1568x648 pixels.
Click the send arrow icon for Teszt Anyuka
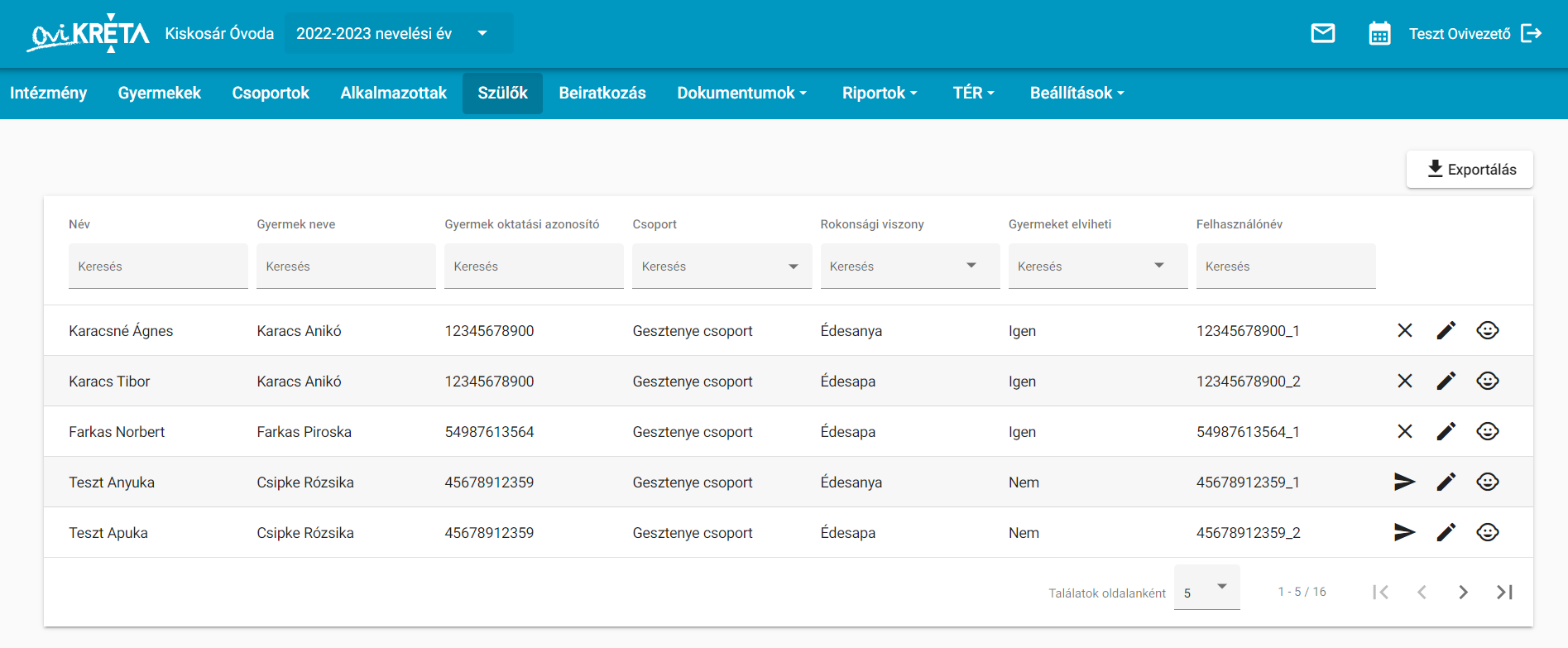click(x=1405, y=482)
